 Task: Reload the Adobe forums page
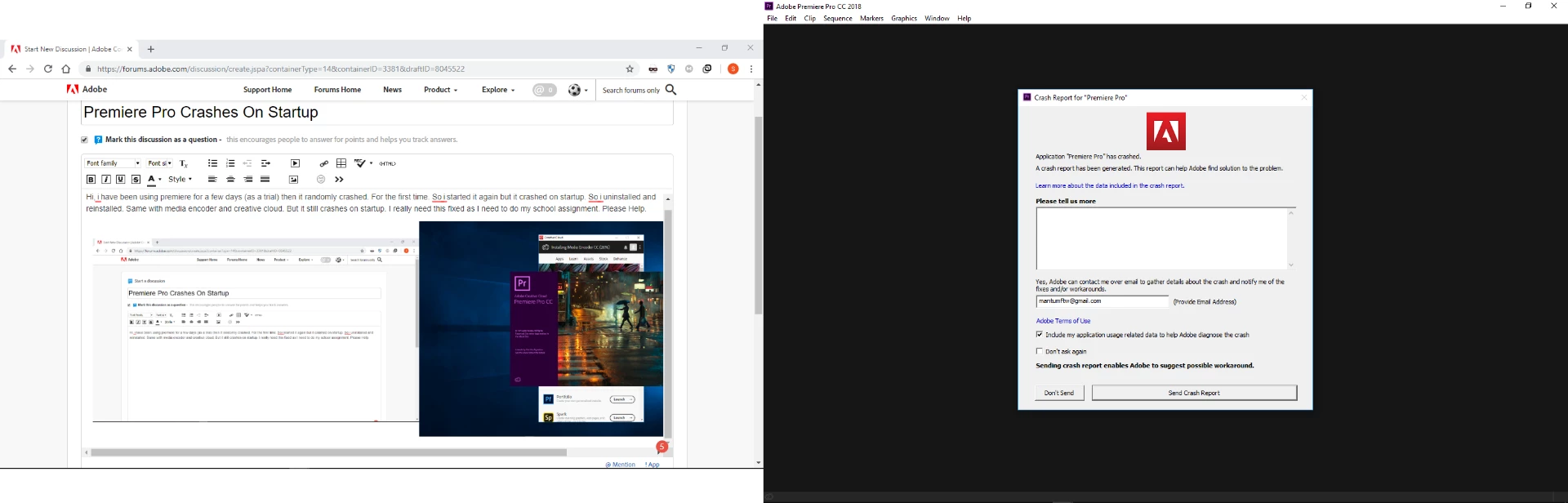(x=48, y=69)
